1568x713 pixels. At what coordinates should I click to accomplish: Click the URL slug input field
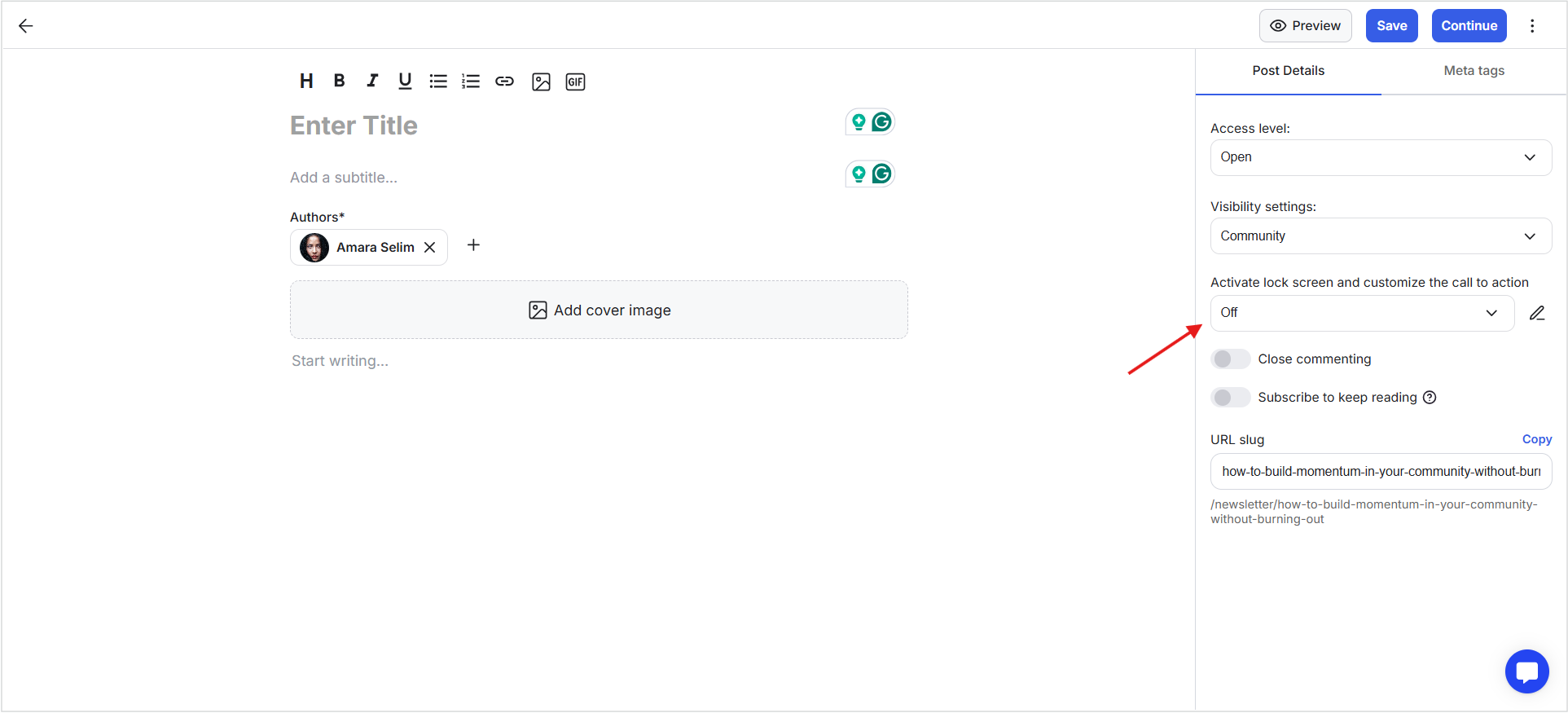pos(1381,471)
